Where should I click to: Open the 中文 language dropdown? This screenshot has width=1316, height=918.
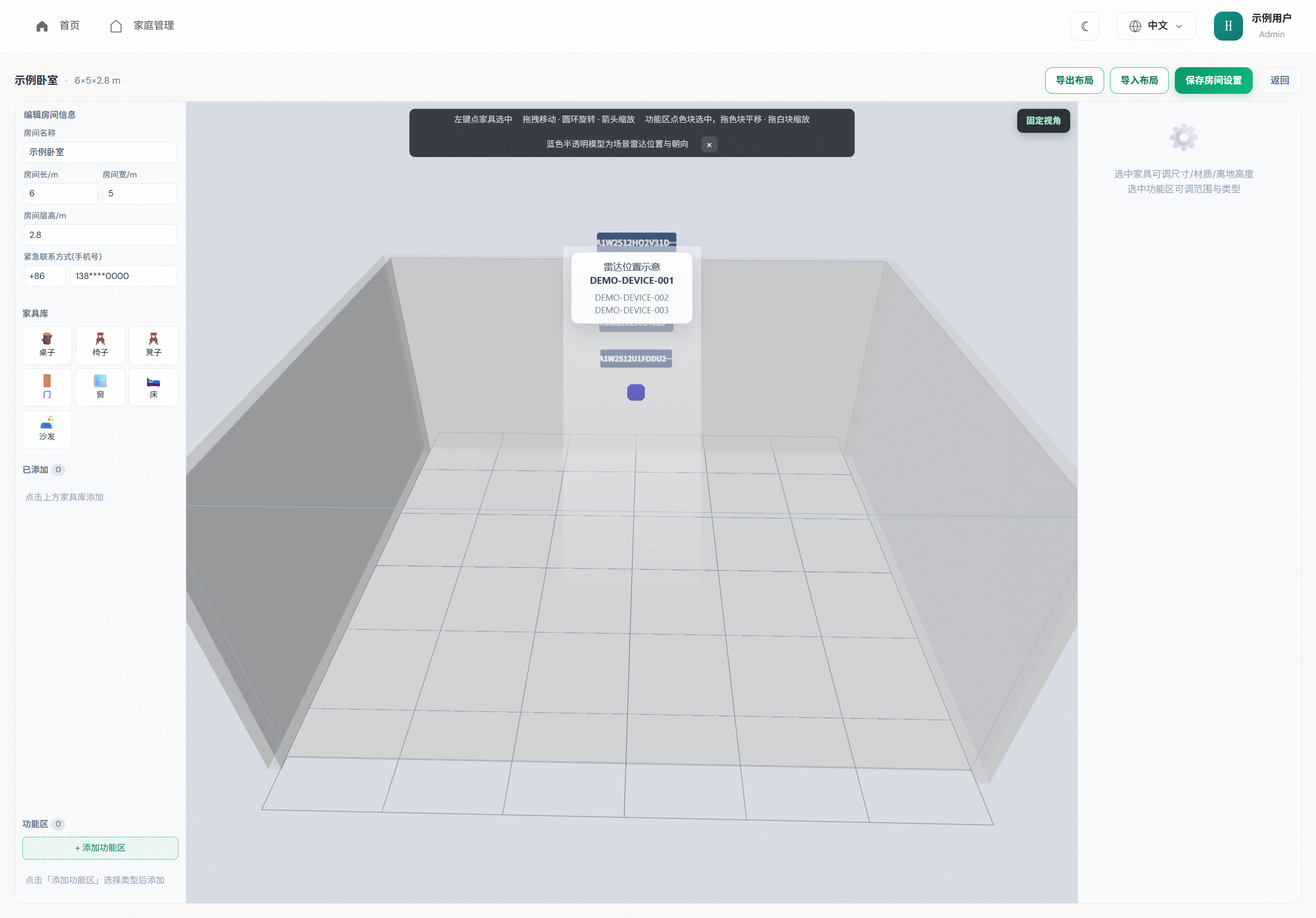1155,26
